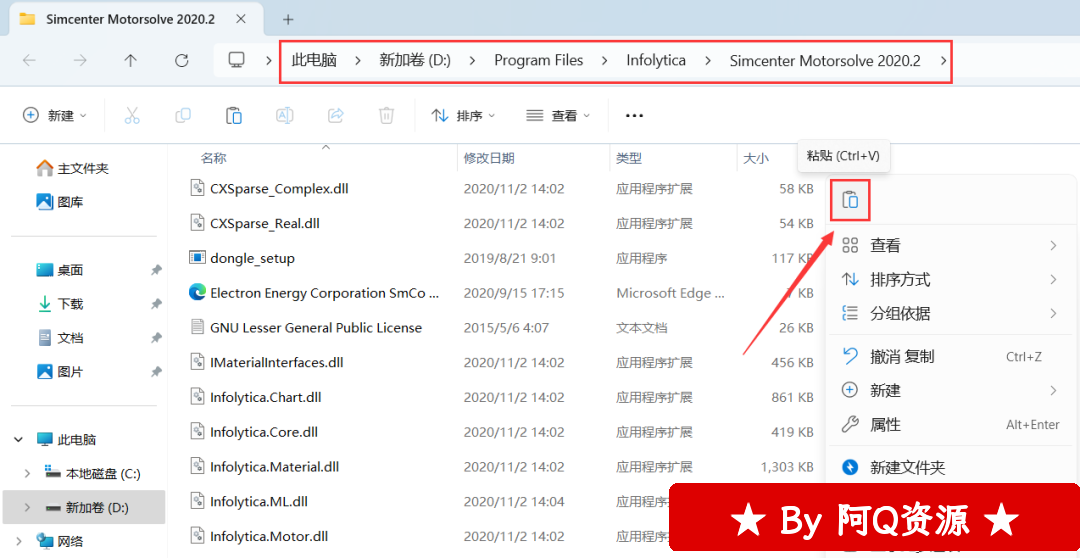
Task: Click the Share toolbar icon
Action: (335, 115)
